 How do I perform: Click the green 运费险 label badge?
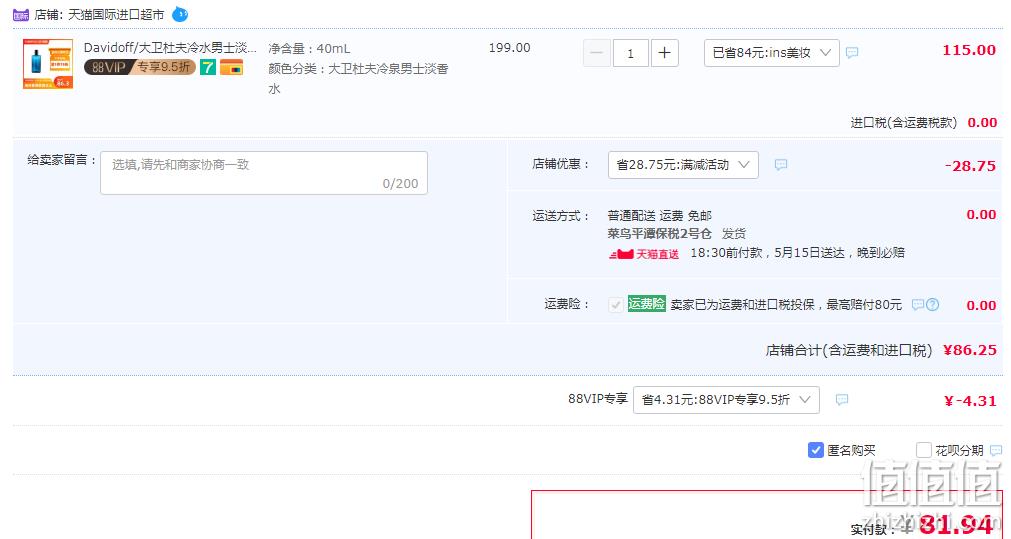point(646,304)
